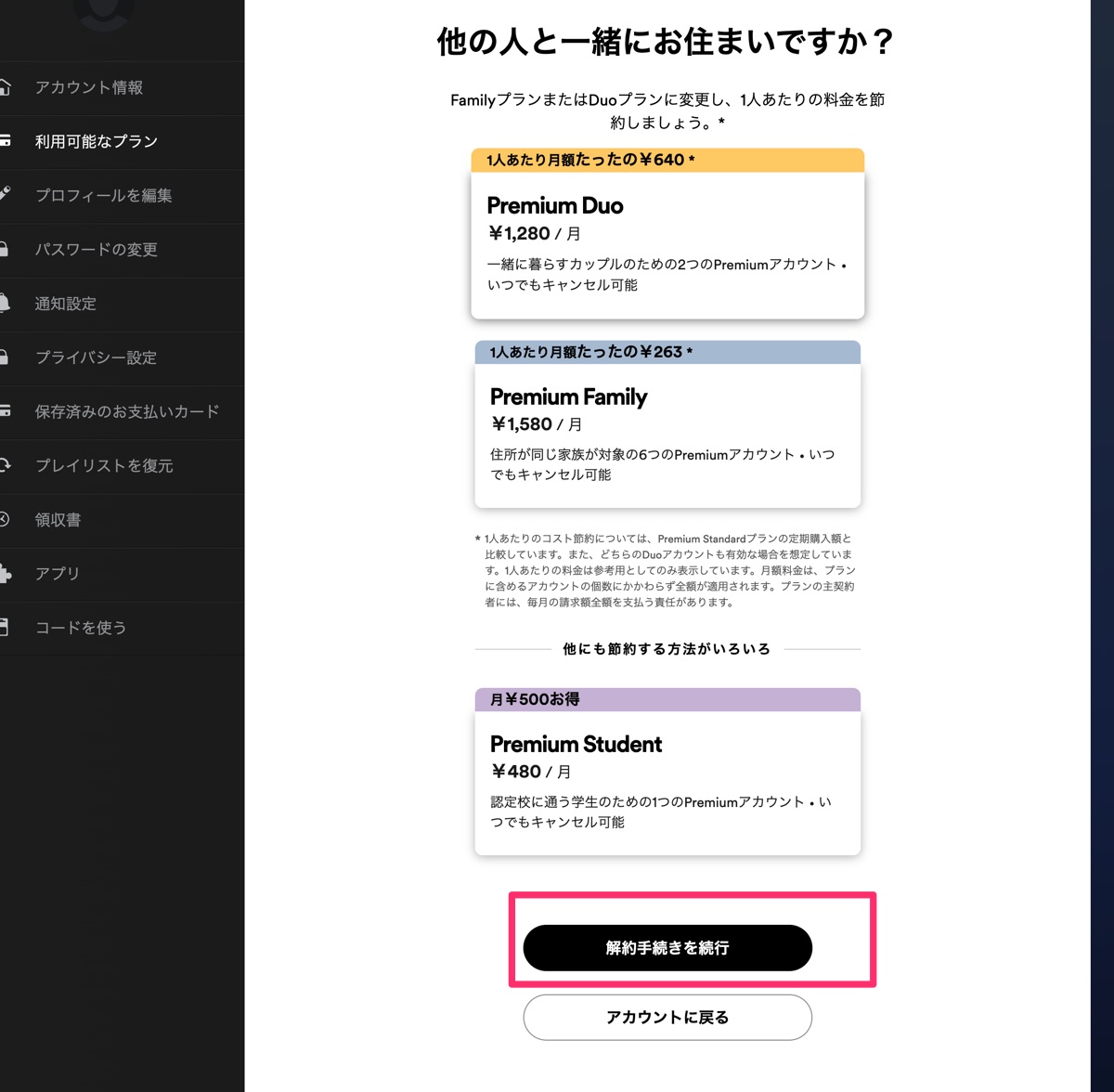This screenshot has width=1114, height=1092.
Task: Select コードを使う from the sidebar
Action: tap(81, 628)
